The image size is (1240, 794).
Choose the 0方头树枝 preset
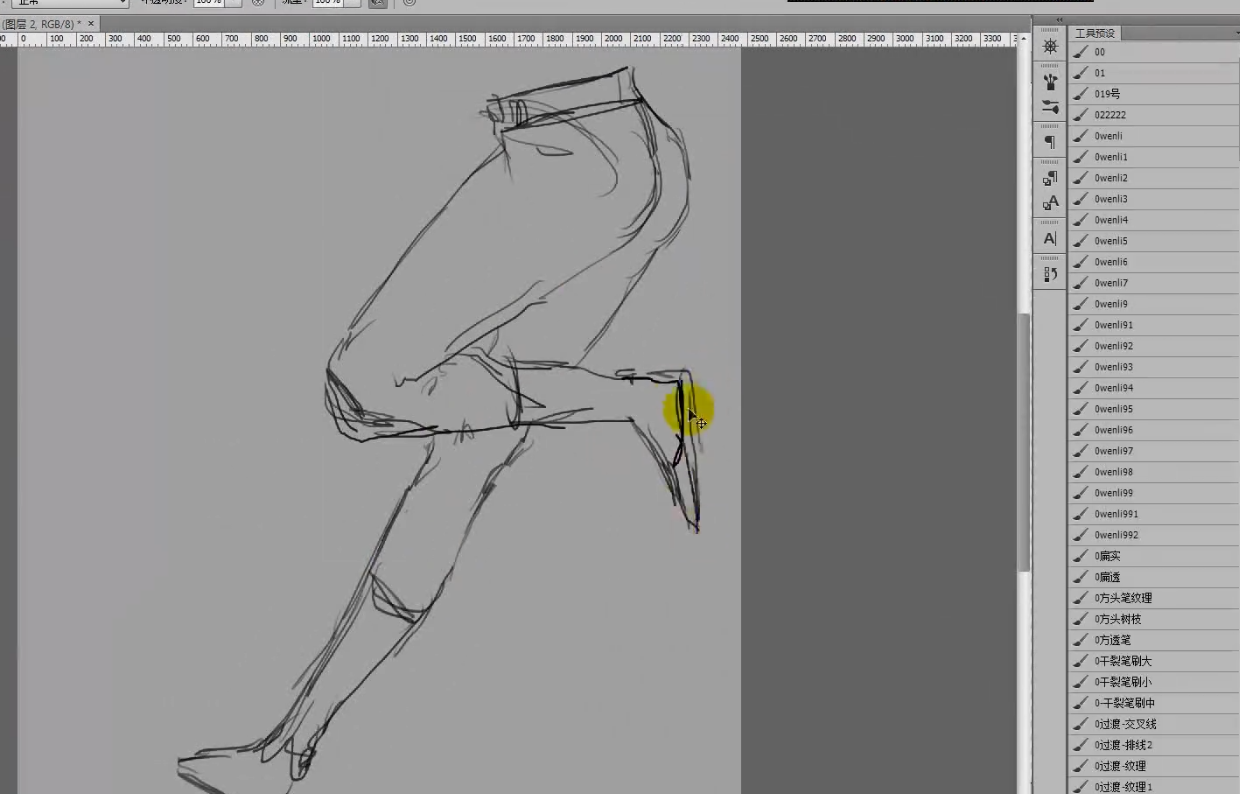tap(1153, 619)
